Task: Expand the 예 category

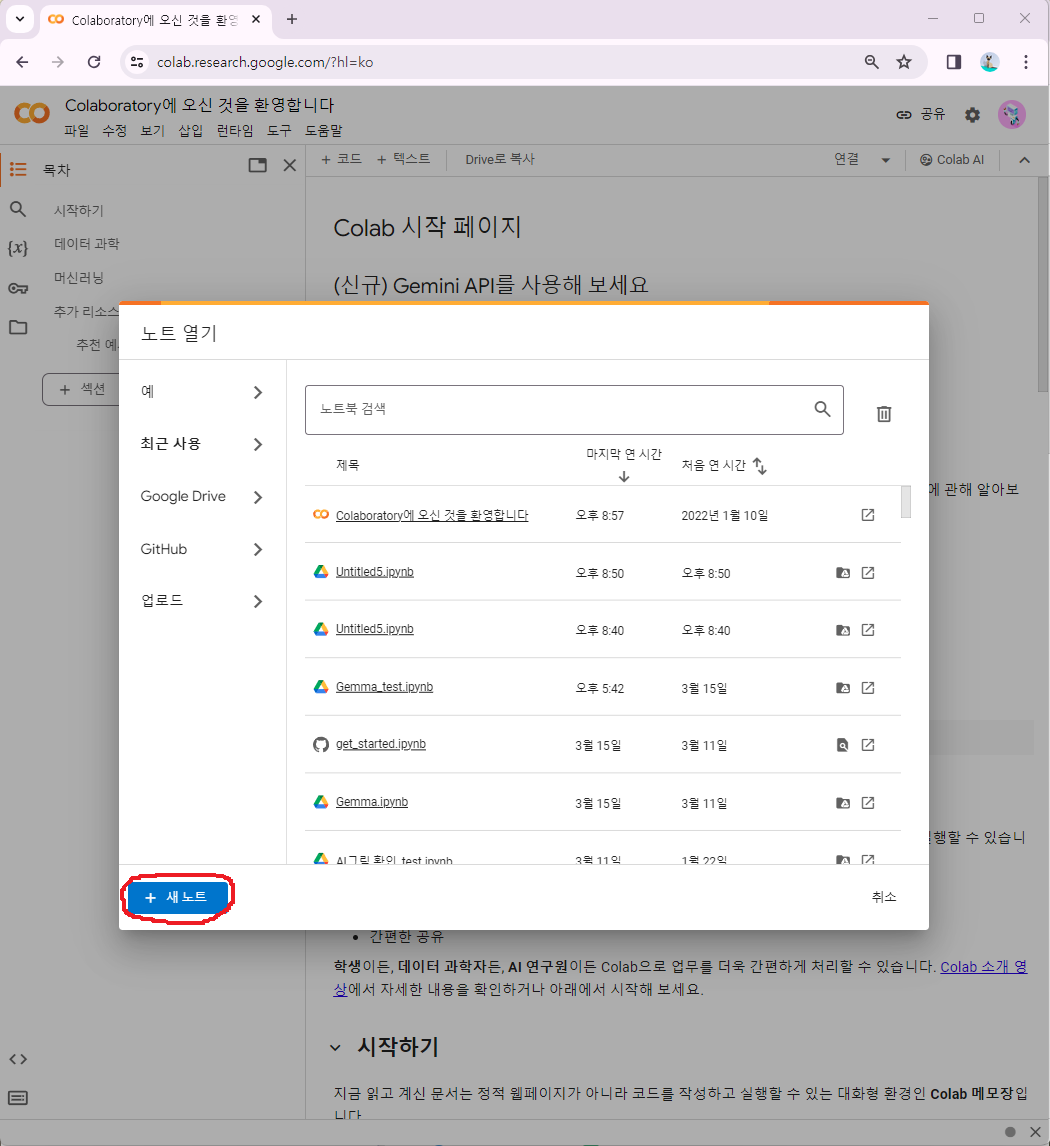Action: point(202,392)
